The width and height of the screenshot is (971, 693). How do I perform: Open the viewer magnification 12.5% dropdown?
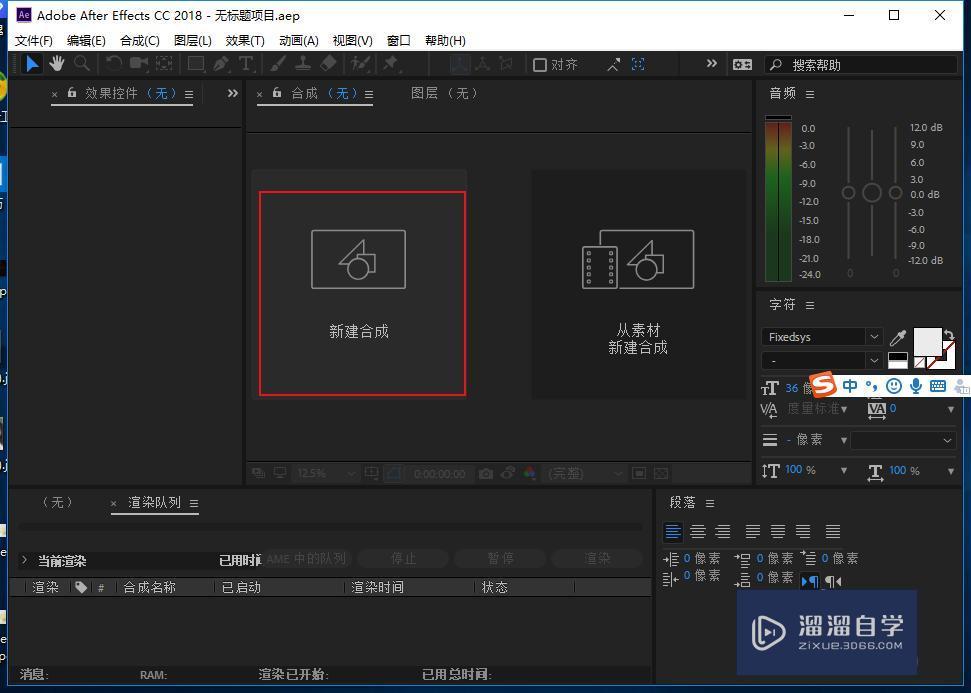click(x=325, y=474)
